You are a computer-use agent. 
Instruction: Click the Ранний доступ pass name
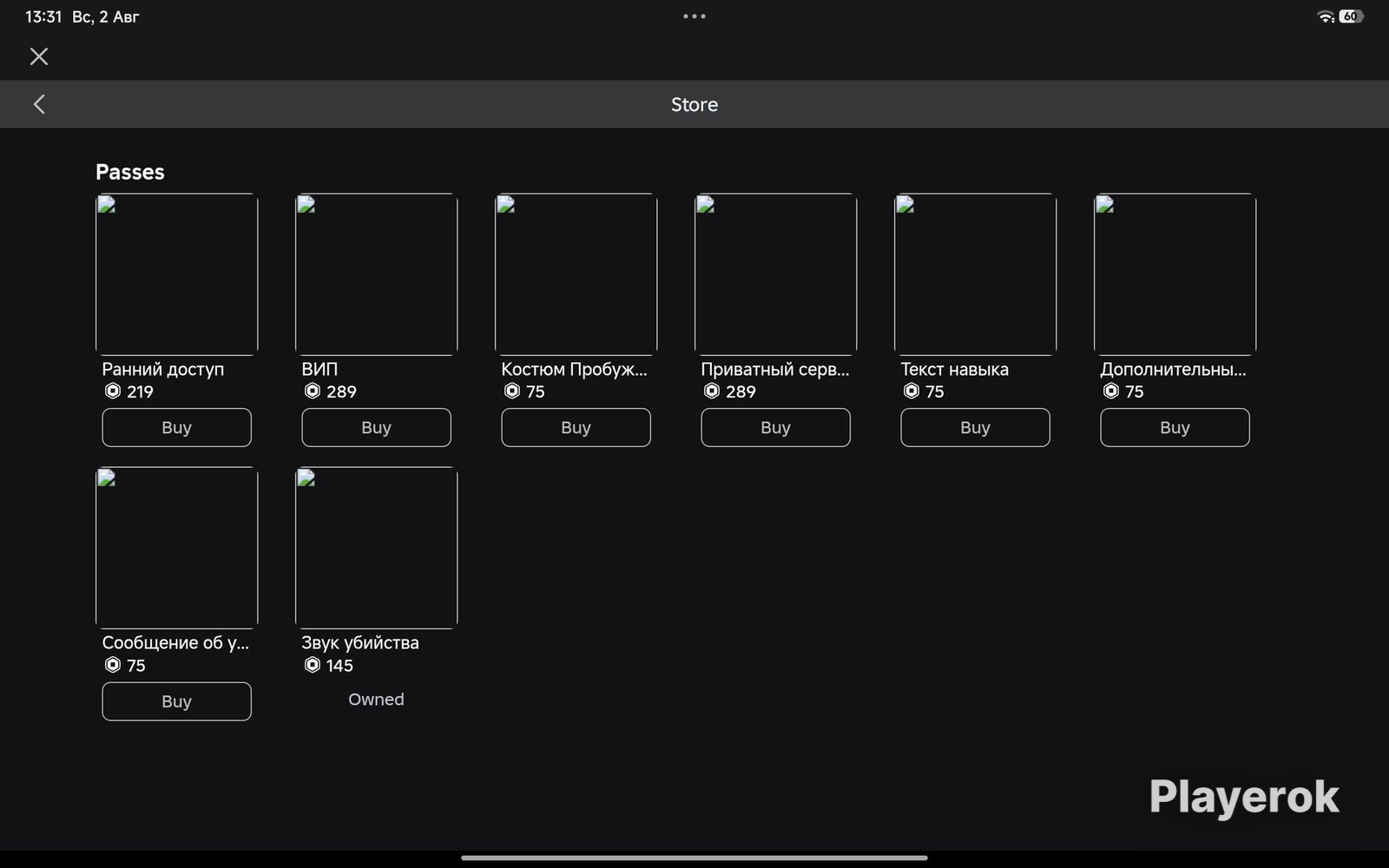(163, 369)
